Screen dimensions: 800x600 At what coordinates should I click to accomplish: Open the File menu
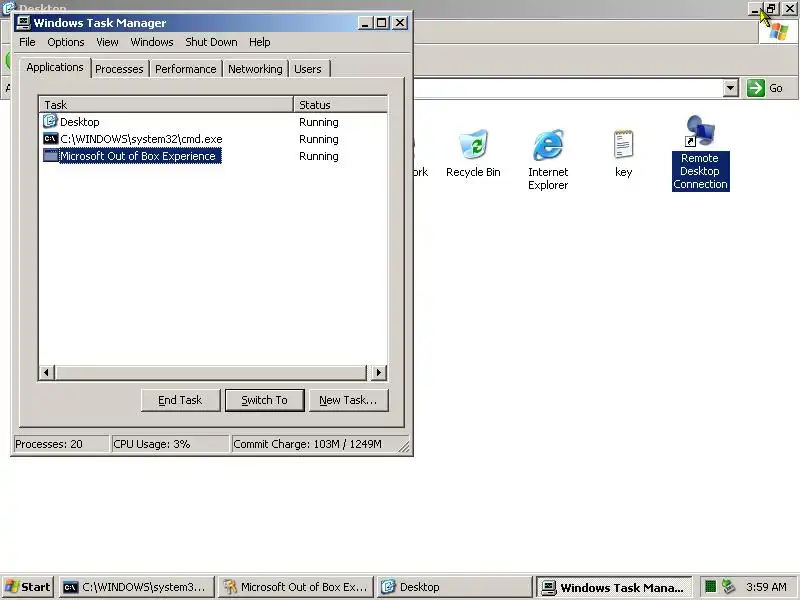tap(27, 42)
